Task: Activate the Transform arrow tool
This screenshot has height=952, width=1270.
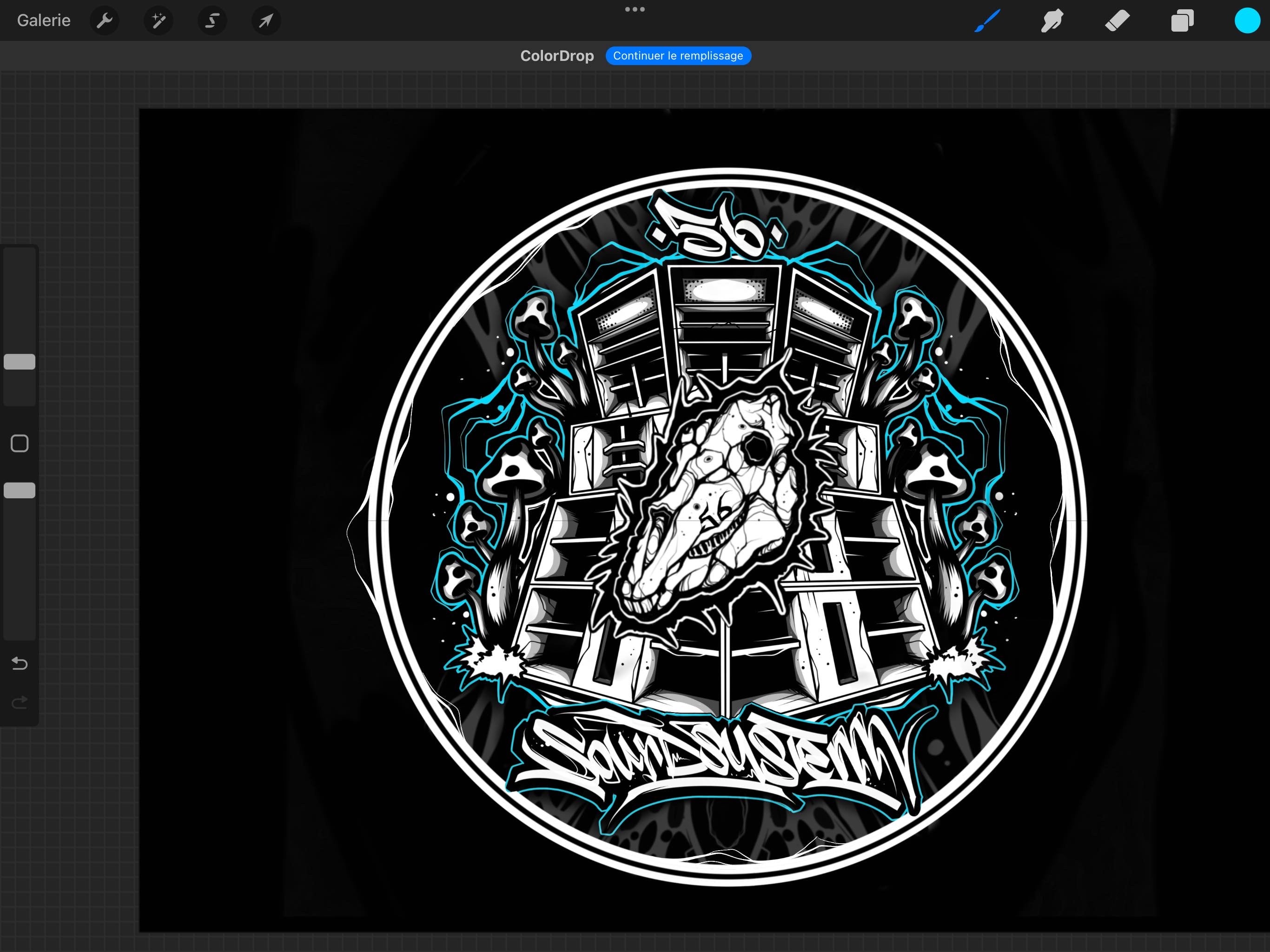Action: click(266, 21)
